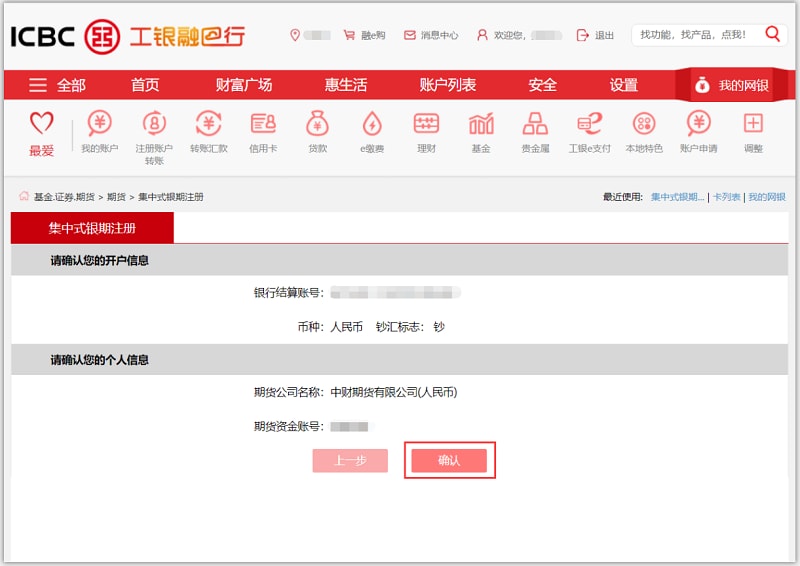Click the 上一步 previous step button
The image size is (800, 566).
[350, 461]
